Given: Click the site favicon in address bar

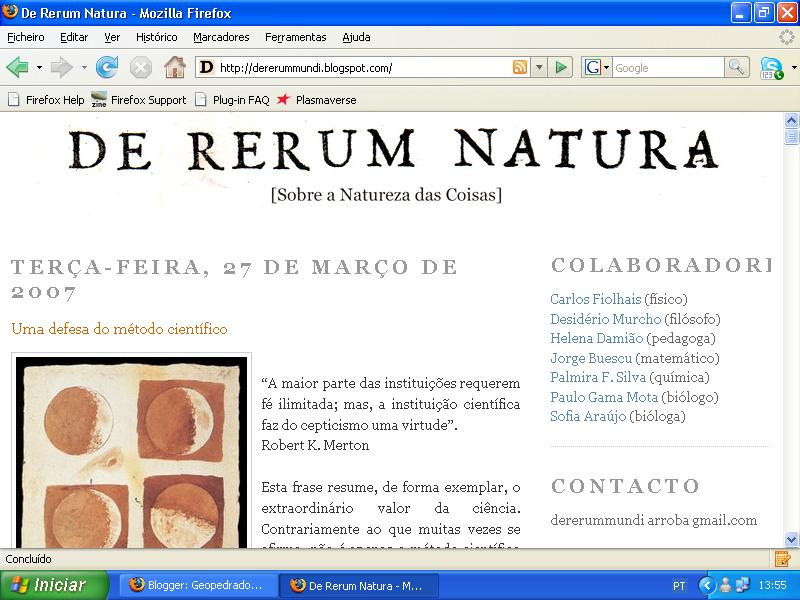Looking at the screenshot, I should (x=206, y=67).
